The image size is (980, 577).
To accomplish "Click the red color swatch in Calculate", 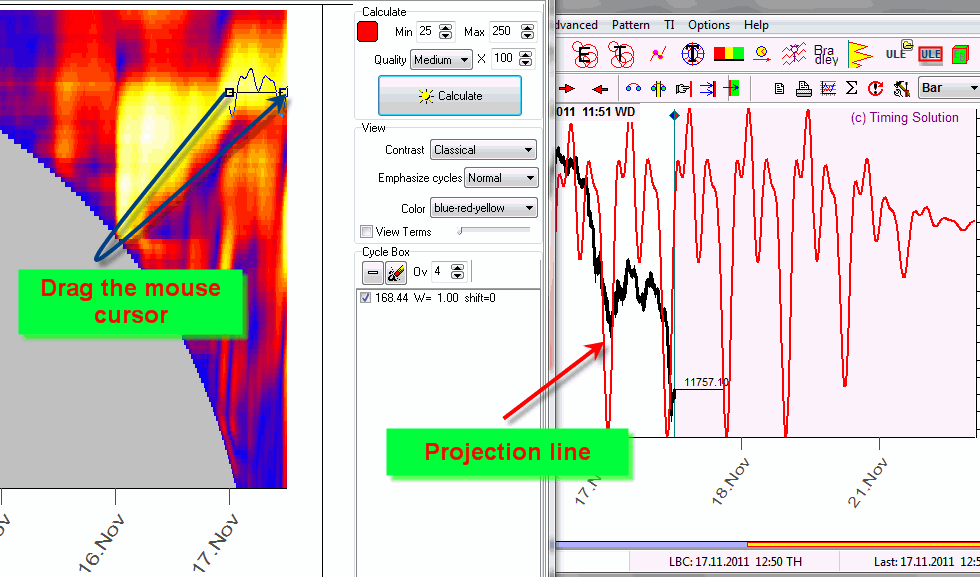I will [x=367, y=32].
